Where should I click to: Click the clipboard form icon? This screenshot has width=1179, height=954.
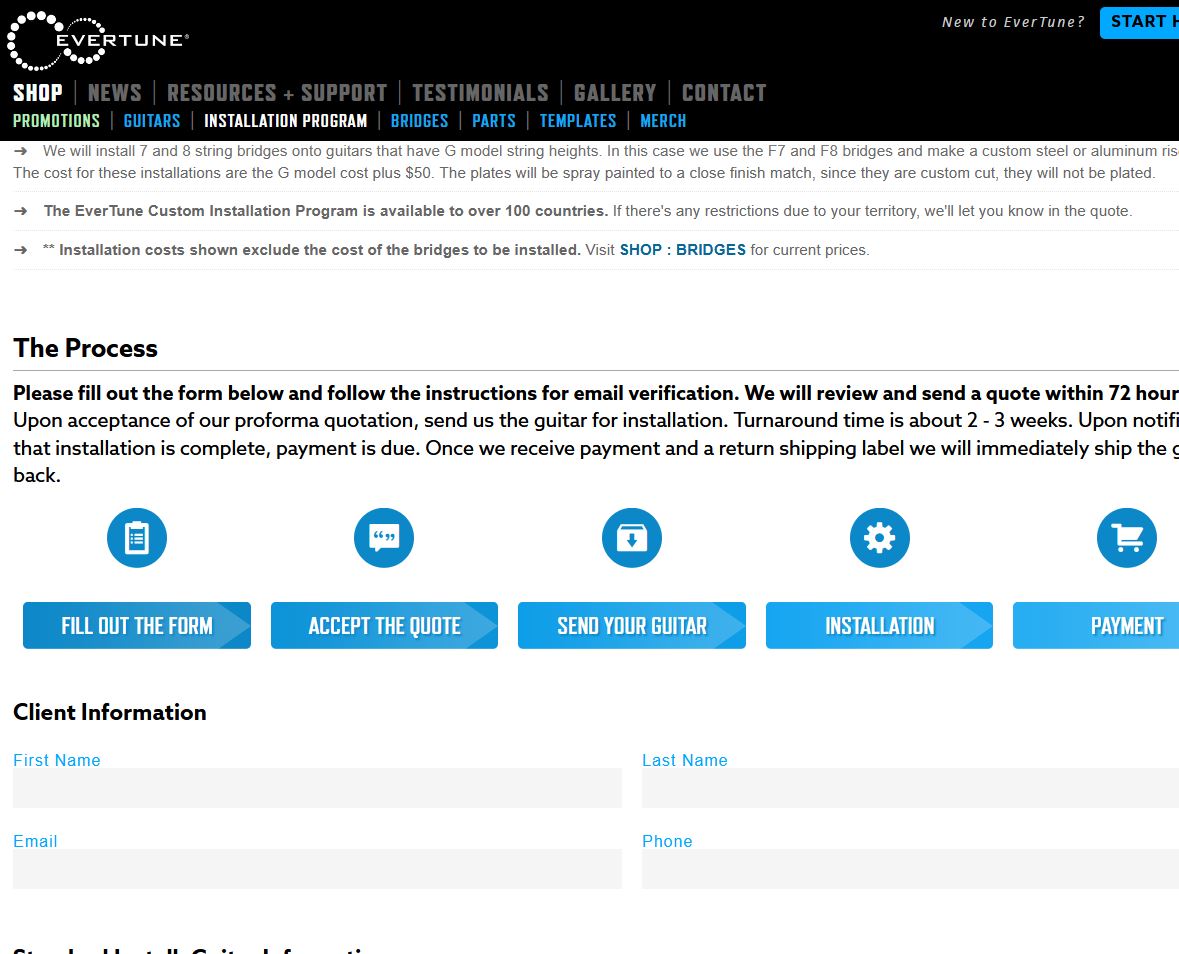point(137,538)
